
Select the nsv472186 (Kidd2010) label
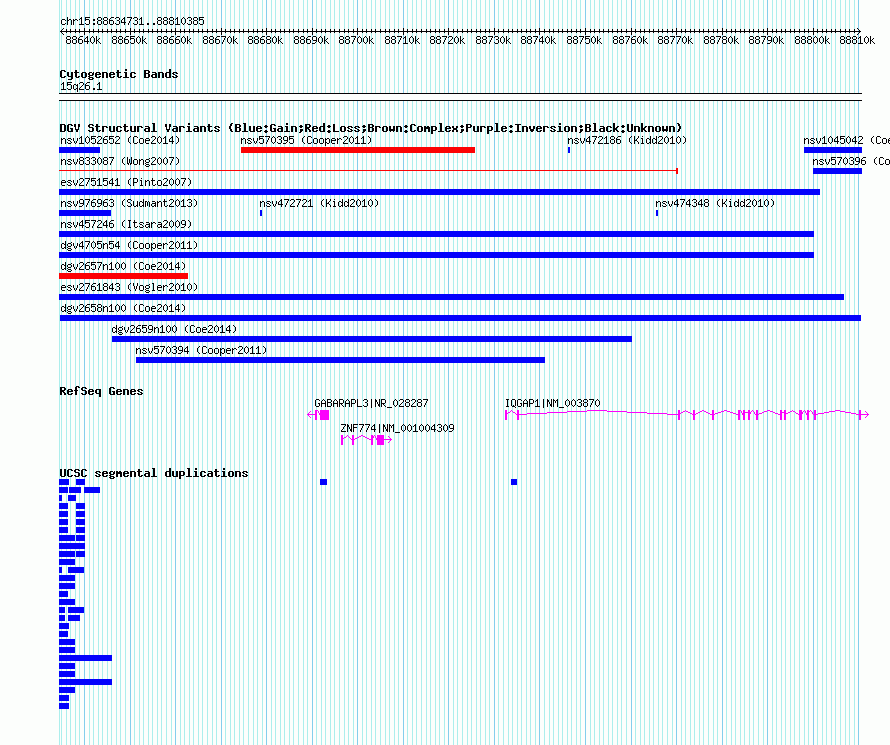tap(627, 140)
